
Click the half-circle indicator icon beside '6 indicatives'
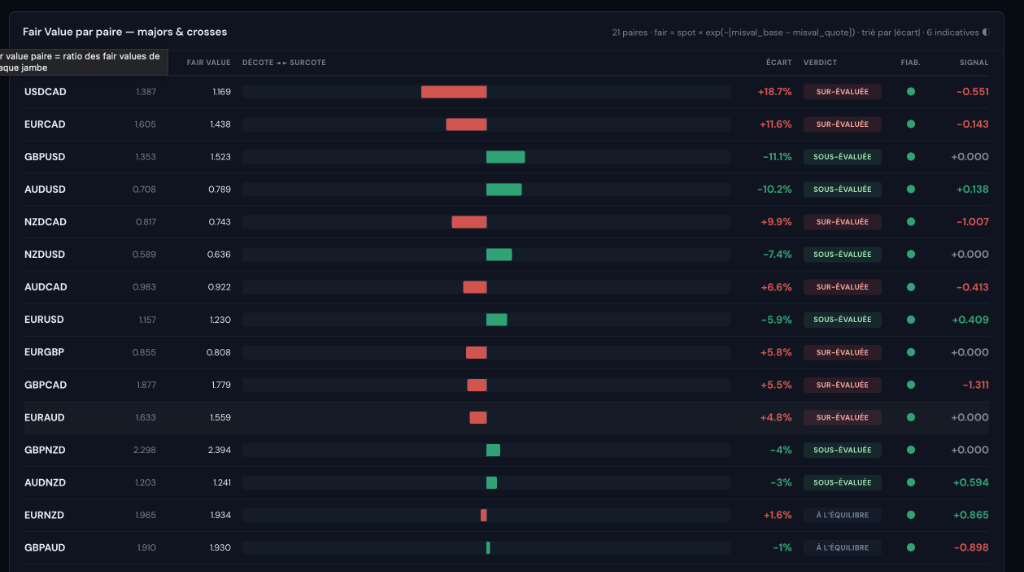pyautogui.click(x=985, y=32)
